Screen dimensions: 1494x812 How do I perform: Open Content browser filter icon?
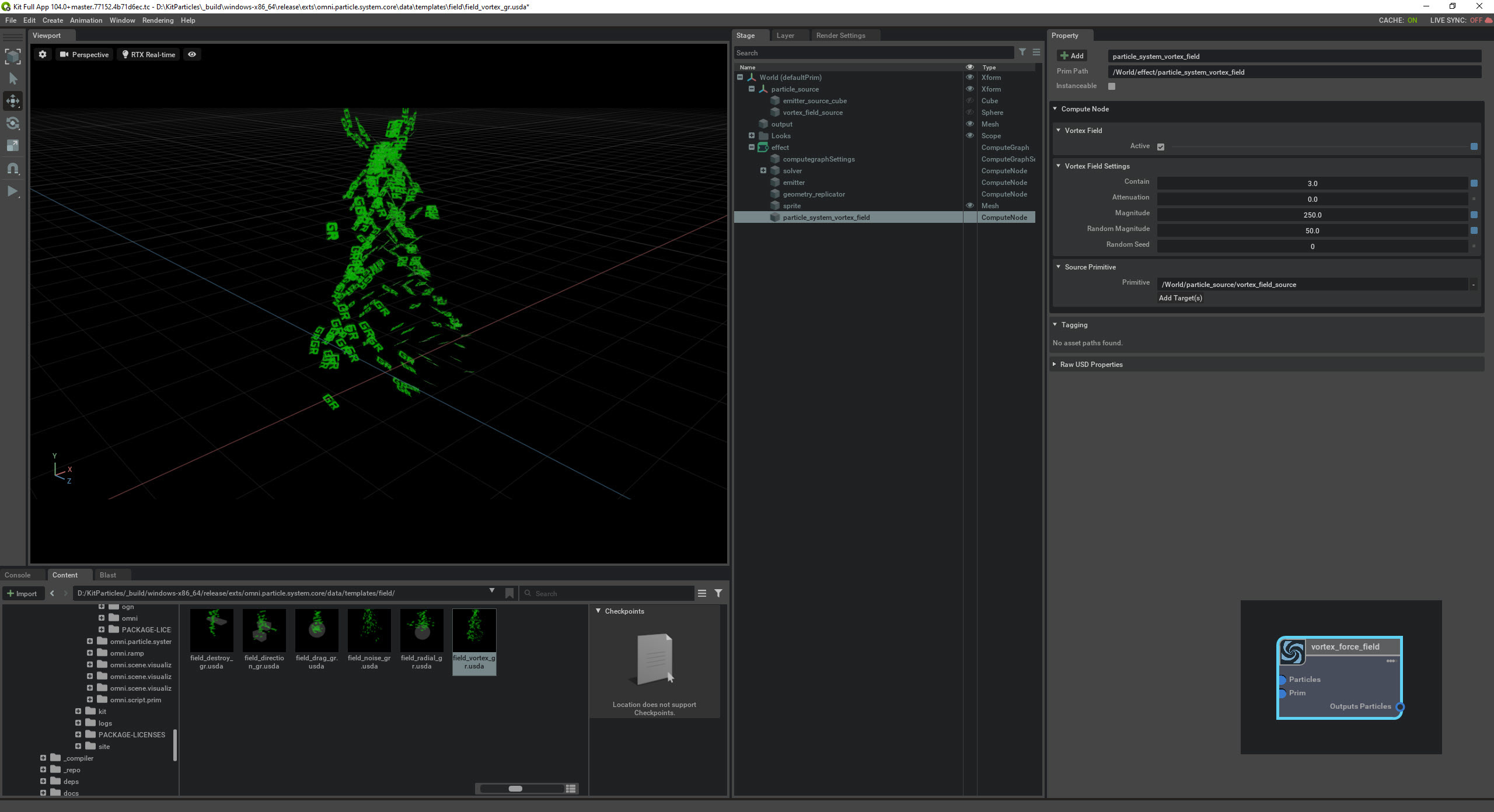[718, 593]
